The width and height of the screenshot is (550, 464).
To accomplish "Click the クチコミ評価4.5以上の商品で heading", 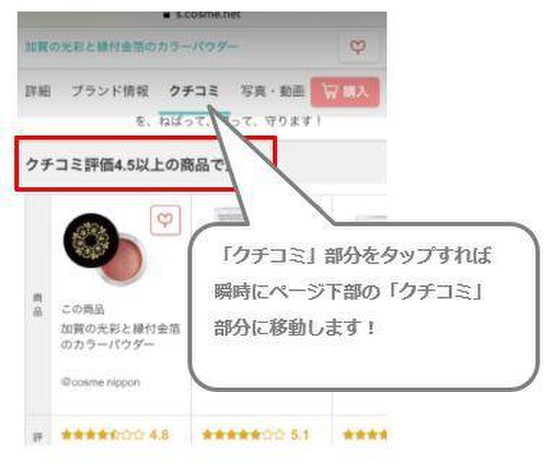I will pyautogui.click(x=128, y=164).
